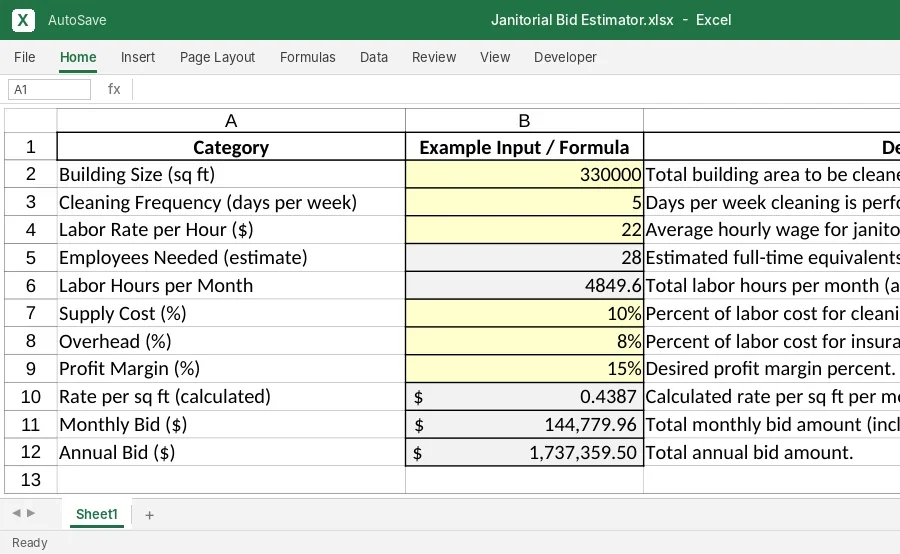Select the Labor Rate per Hour ($) cell
900x554 pixels.
click(x=231, y=230)
